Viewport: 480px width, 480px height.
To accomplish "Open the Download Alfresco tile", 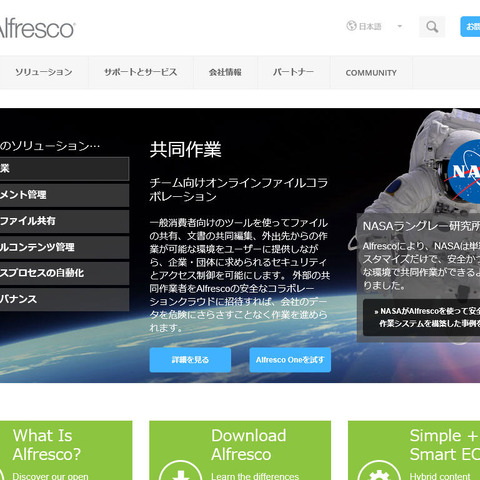I will (x=240, y=450).
